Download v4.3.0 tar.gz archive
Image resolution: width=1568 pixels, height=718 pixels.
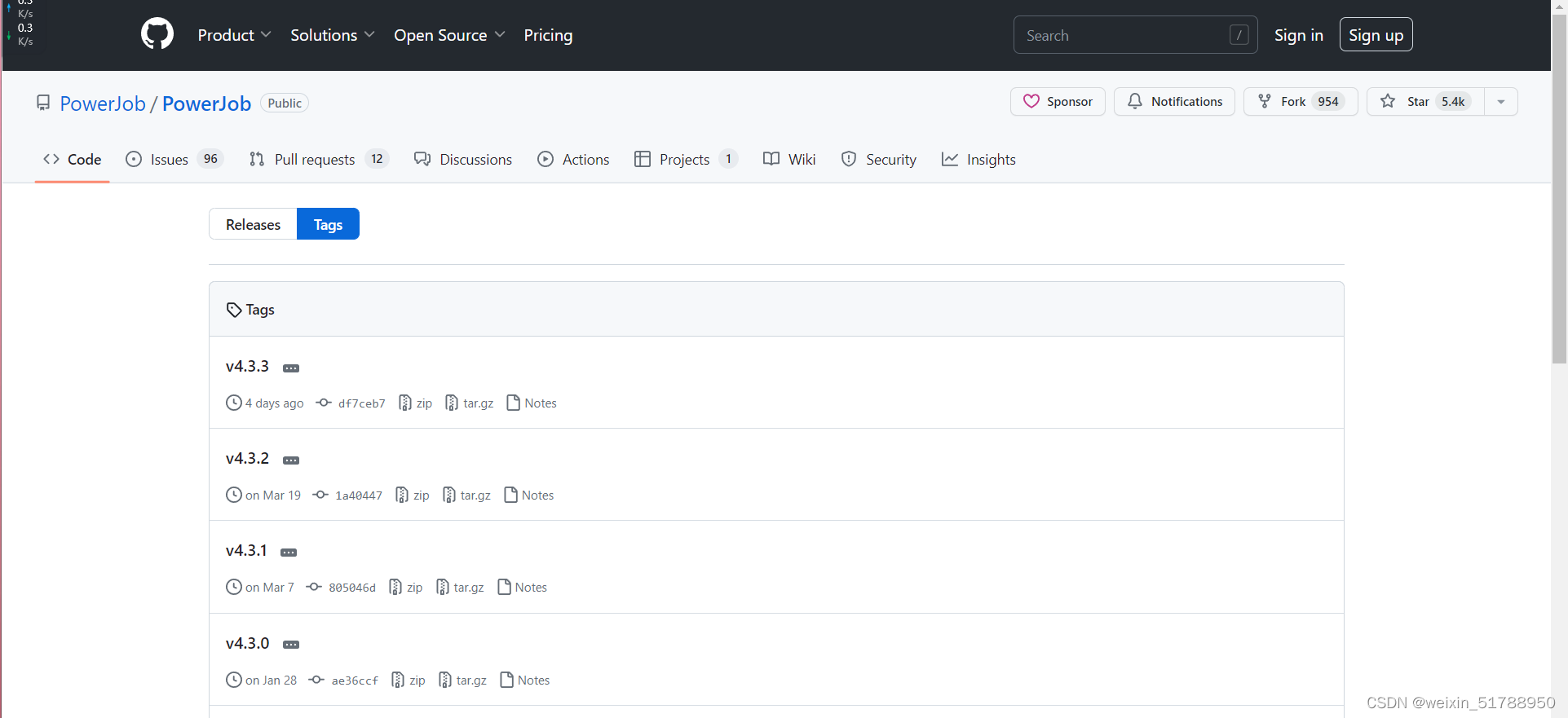(462, 681)
